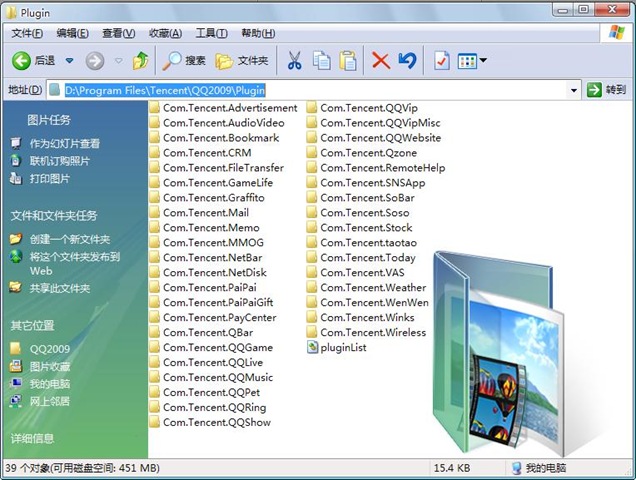The height and width of the screenshot is (480, 636).
Task: Open the 工具(T) menu
Action: 211,33
